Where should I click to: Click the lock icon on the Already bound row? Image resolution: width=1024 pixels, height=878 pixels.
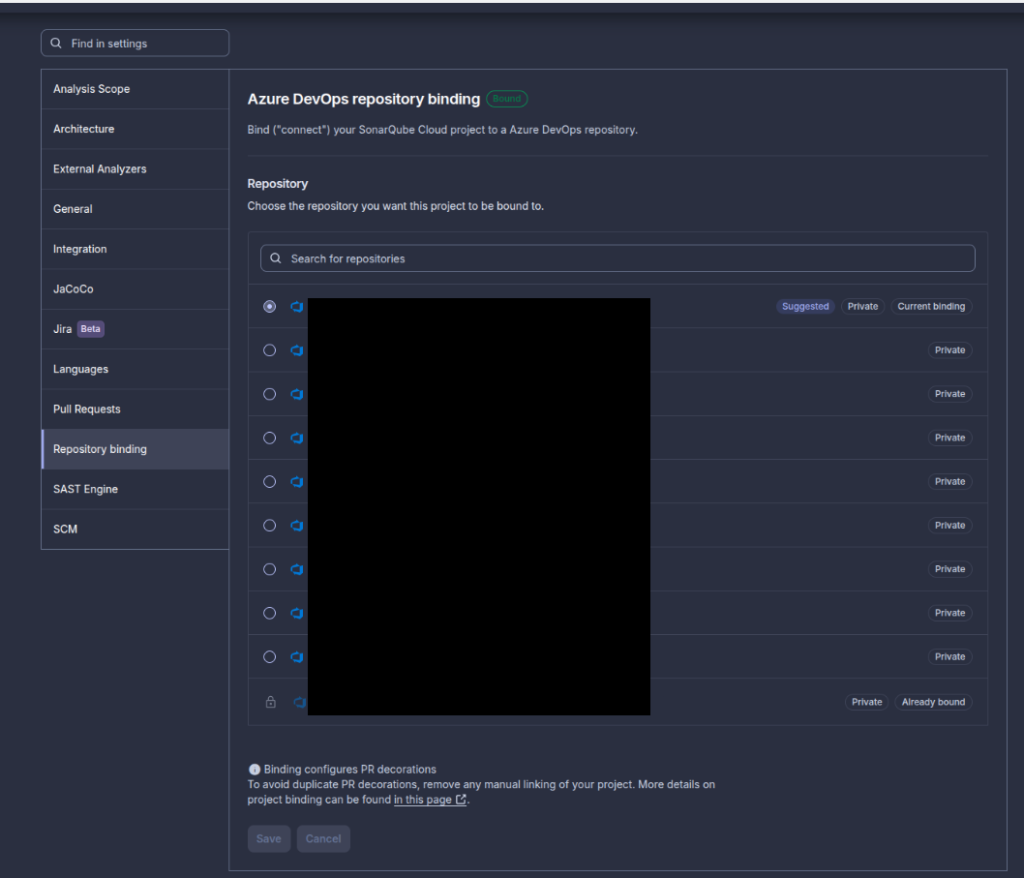point(270,702)
